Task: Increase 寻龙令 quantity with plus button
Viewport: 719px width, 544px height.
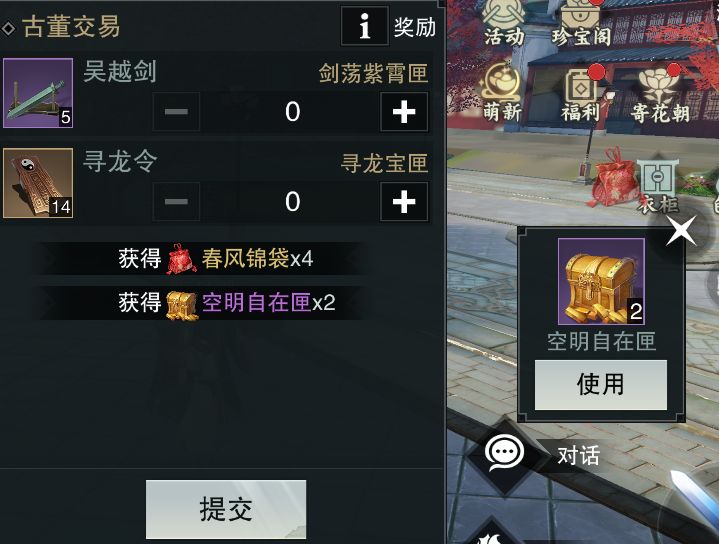Action: 404,202
